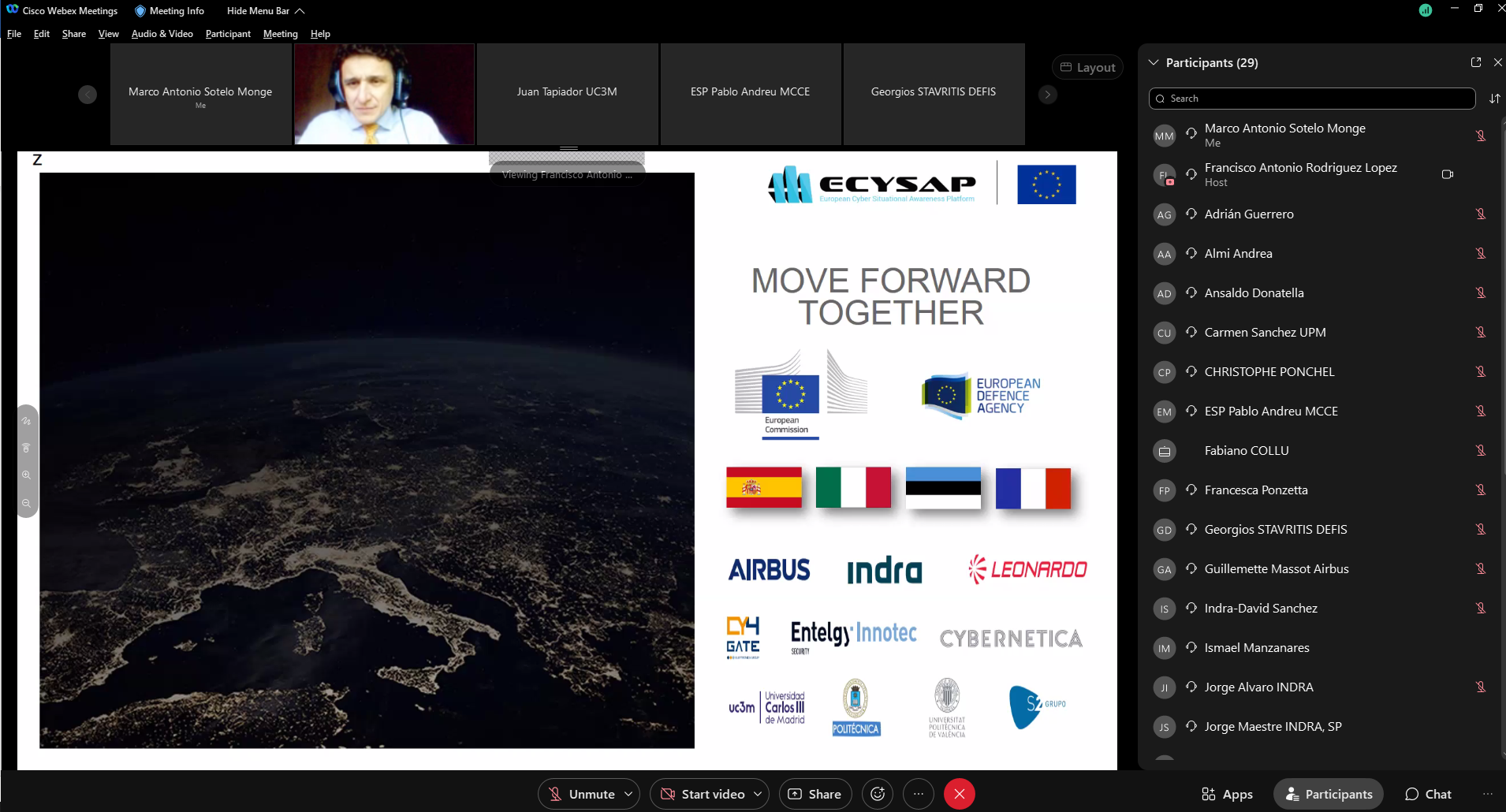Click the zoom in icon on shared content
The image size is (1506, 812).
tap(27, 475)
